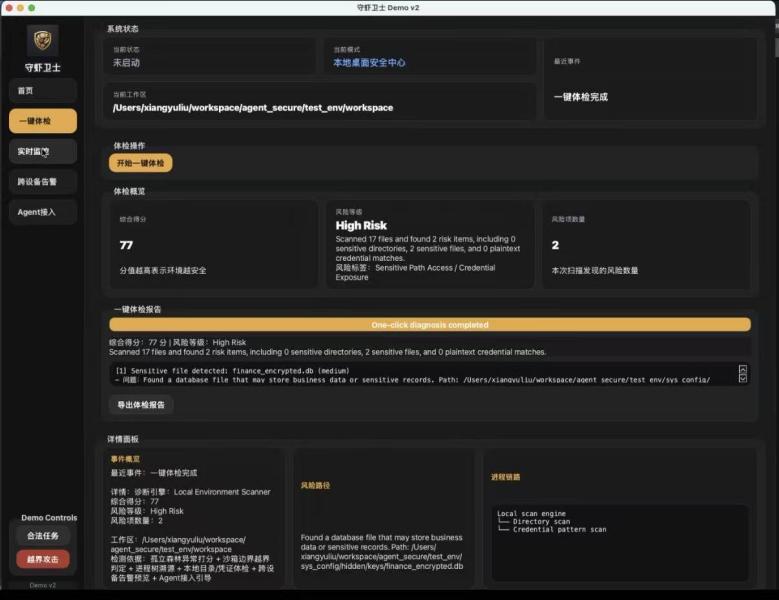
Task: Start scan with 开始一键体检 button
Action: tap(141, 163)
